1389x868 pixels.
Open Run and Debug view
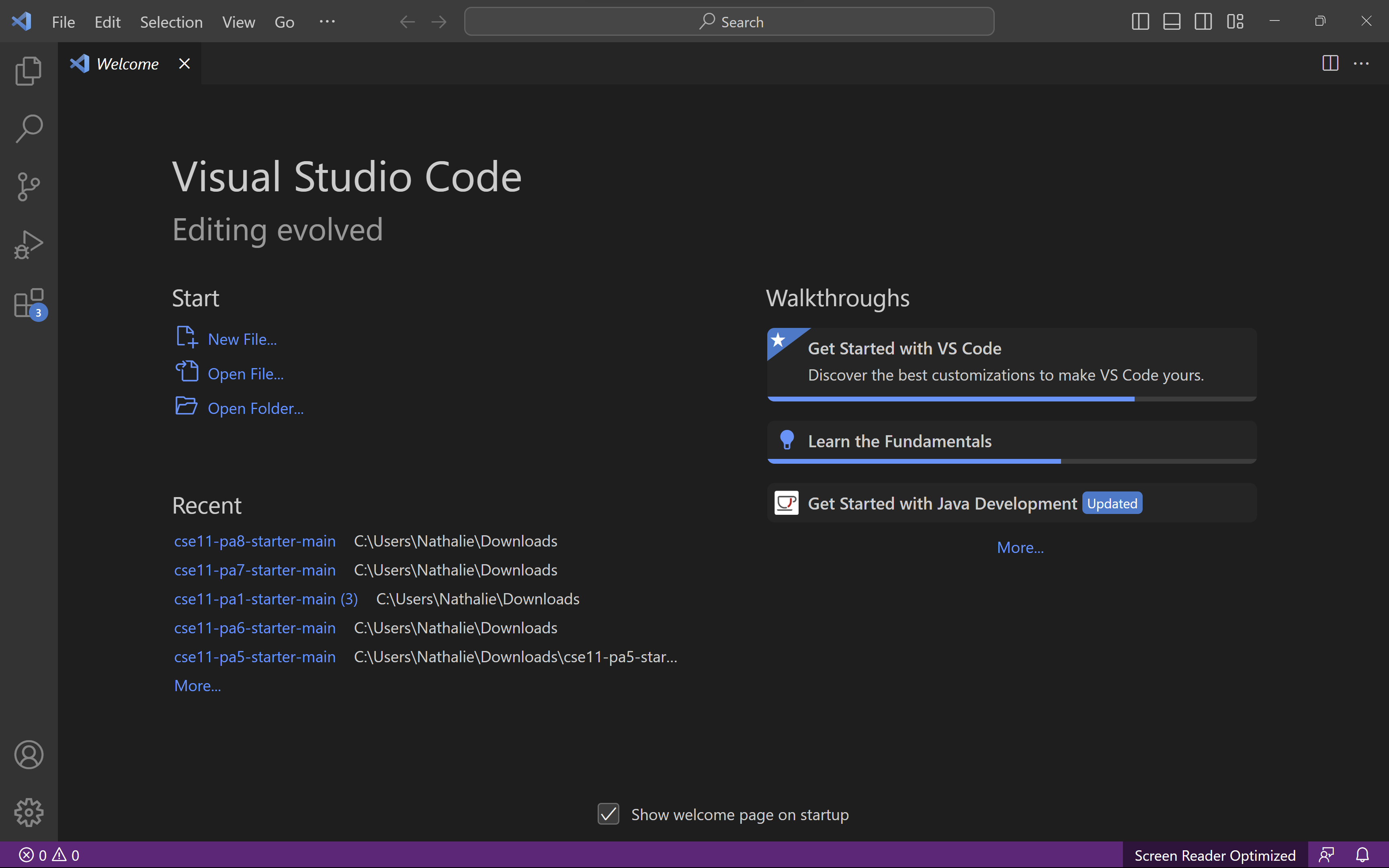[x=29, y=245]
